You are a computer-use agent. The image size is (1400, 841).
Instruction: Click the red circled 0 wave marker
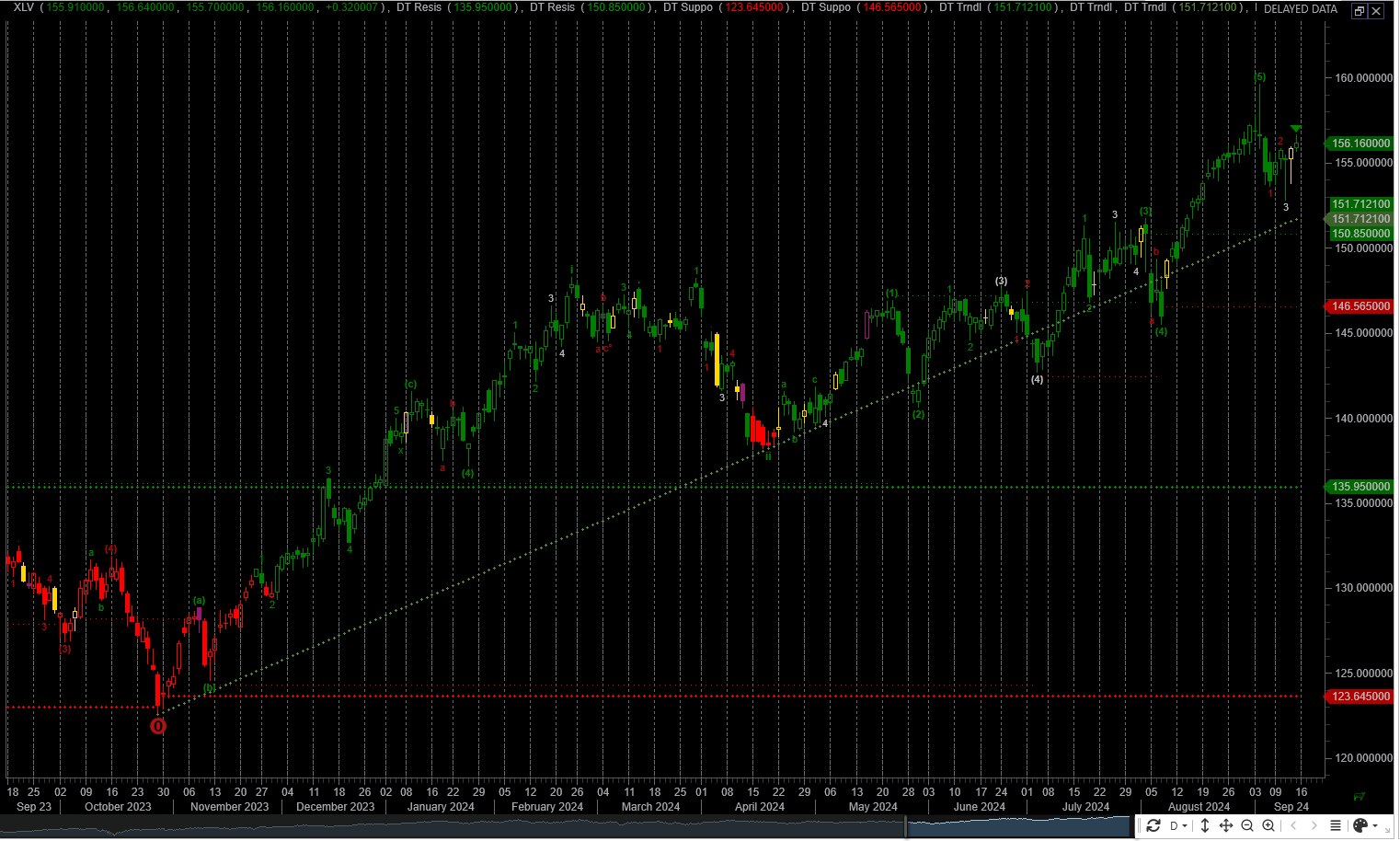(158, 726)
